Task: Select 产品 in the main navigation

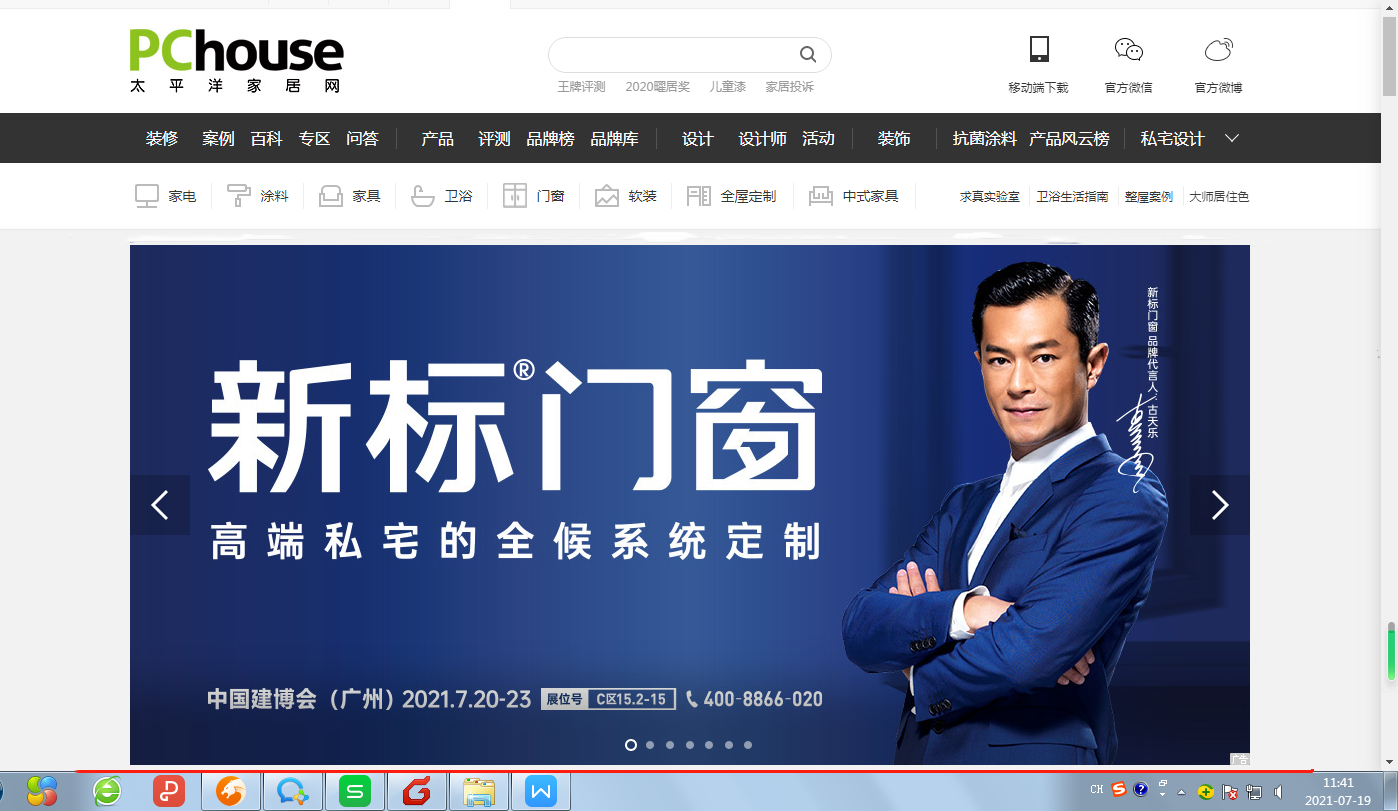Action: 438,139
